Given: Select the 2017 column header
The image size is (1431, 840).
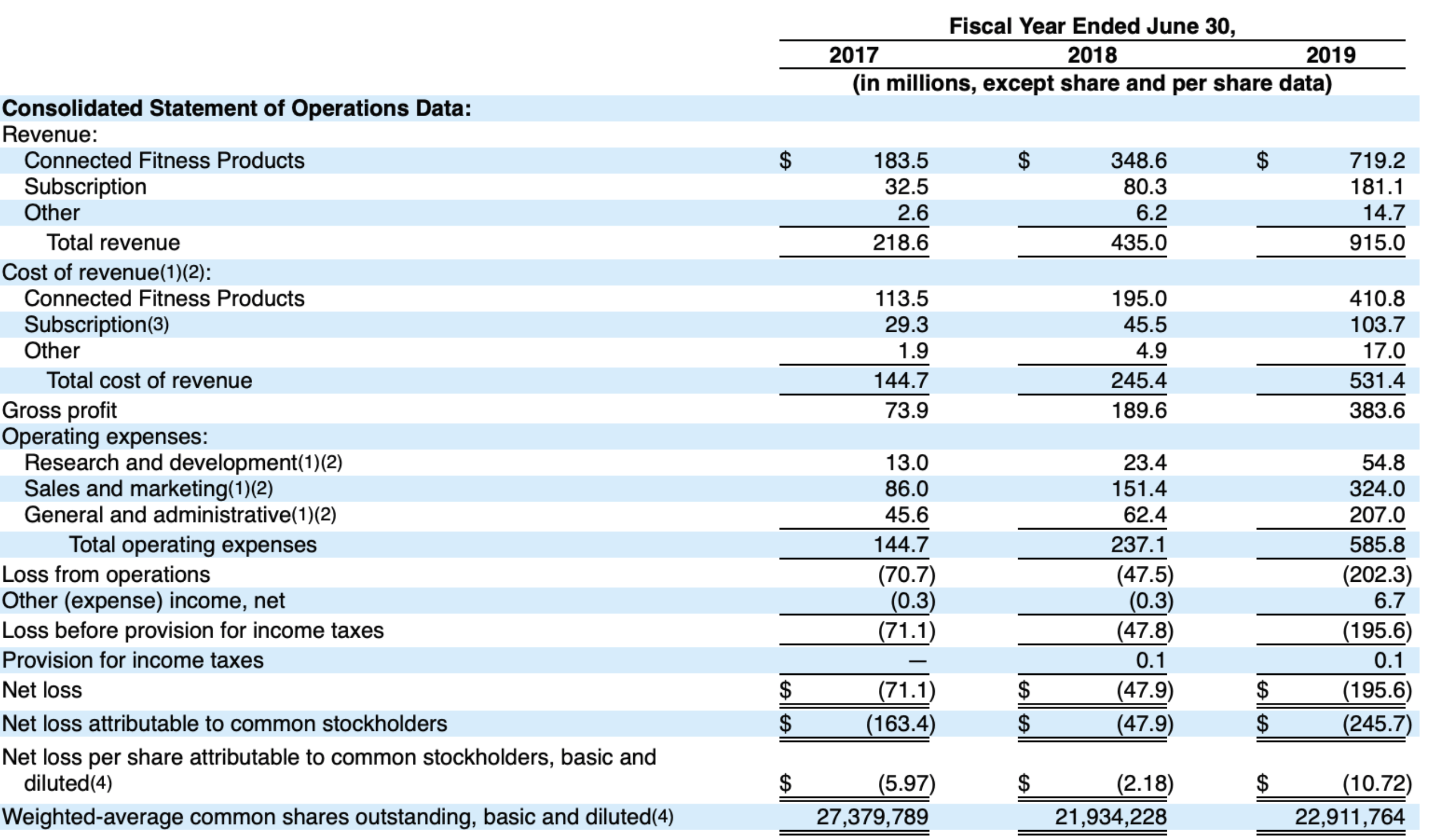Looking at the screenshot, I should pos(854,55).
